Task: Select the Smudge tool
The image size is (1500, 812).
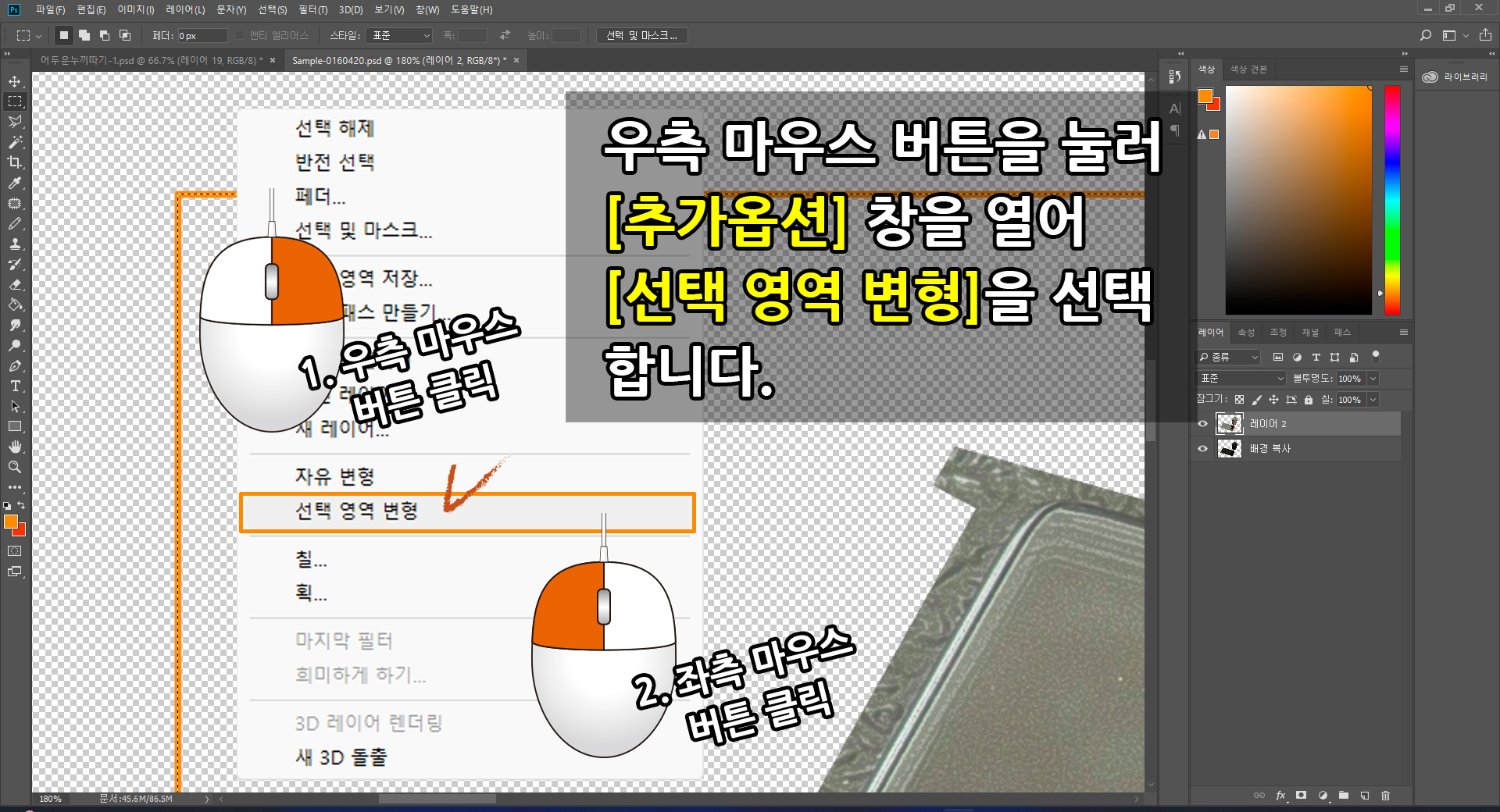Action: coord(15,325)
